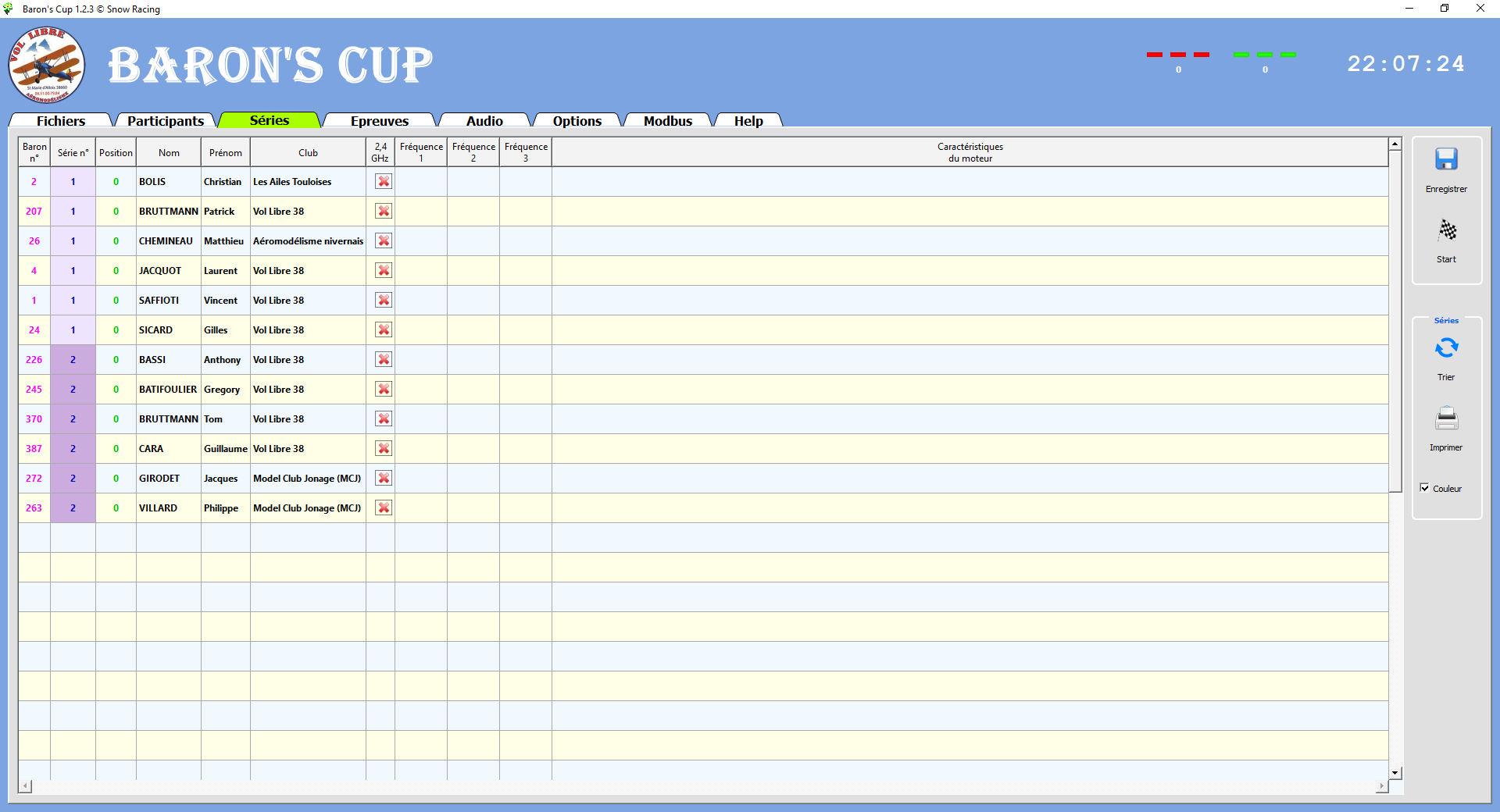Click the Série n° column header
Viewport: 1500px width, 812px height.
coord(73,153)
